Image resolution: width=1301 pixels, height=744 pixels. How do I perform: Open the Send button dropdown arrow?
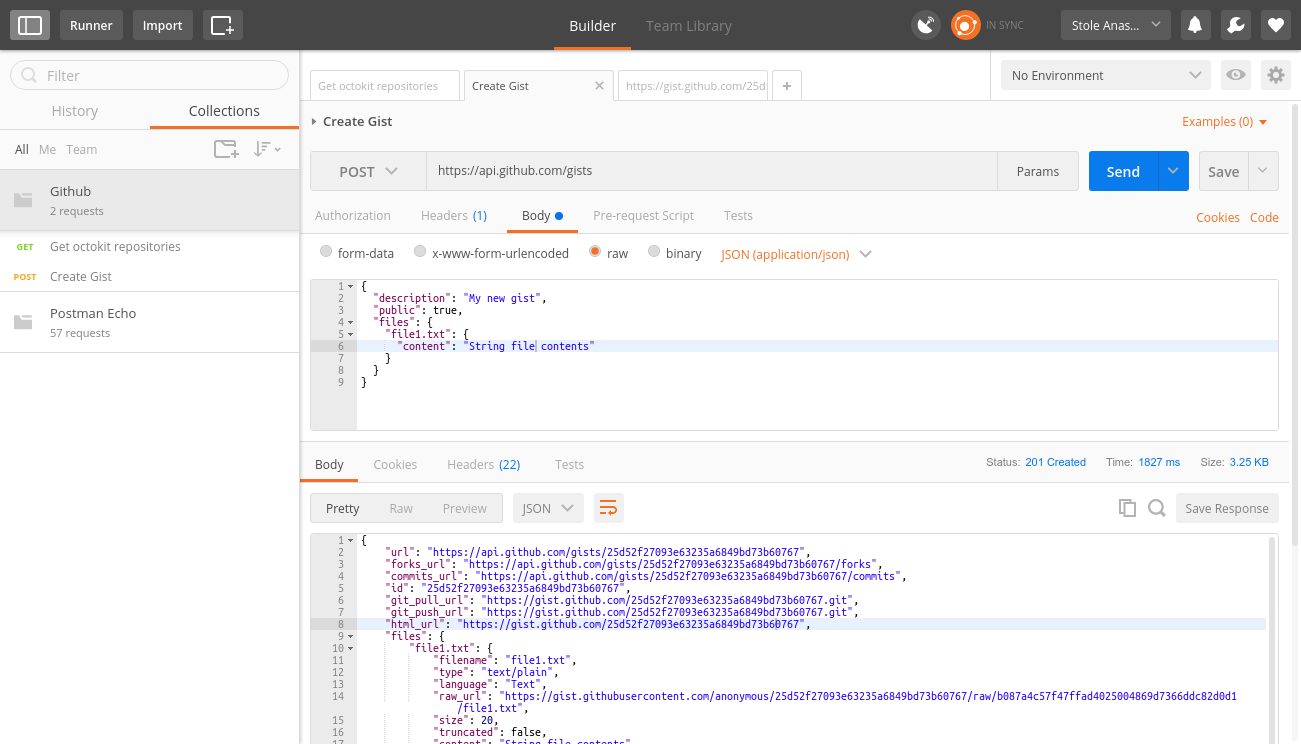[x=1173, y=171]
